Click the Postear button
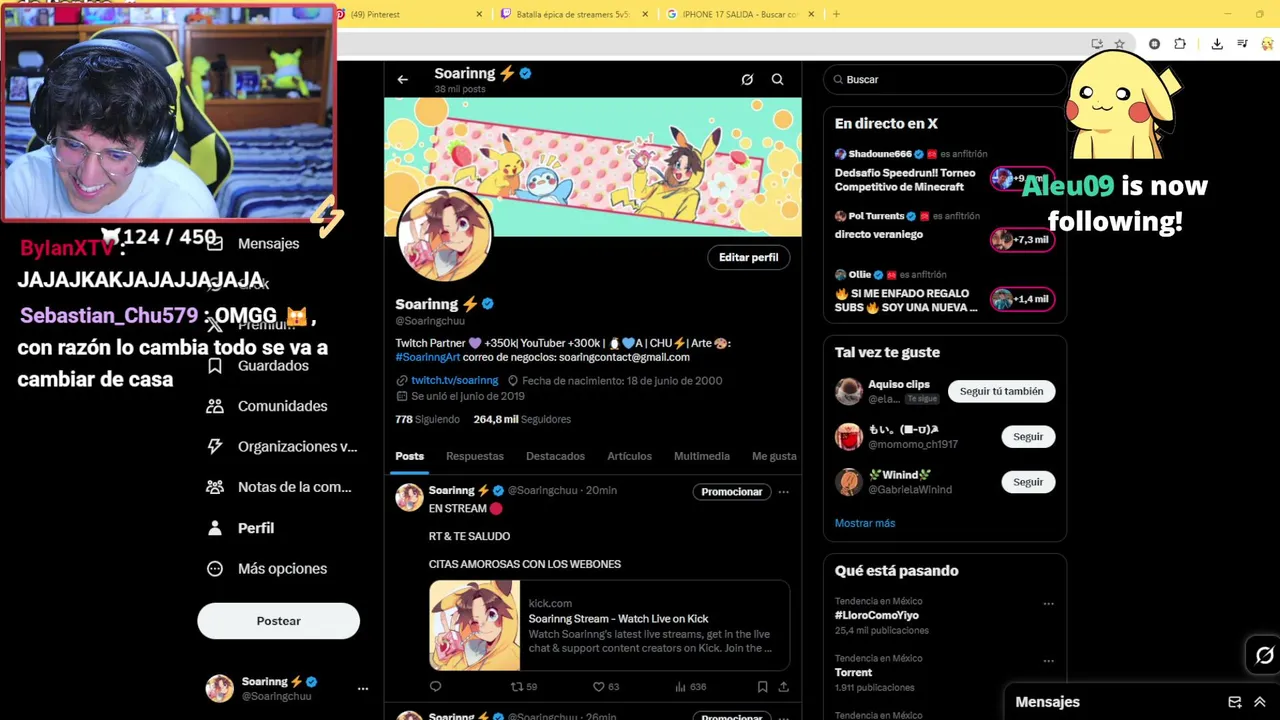The height and width of the screenshot is (720, 1280). click(x=278, y=621)
